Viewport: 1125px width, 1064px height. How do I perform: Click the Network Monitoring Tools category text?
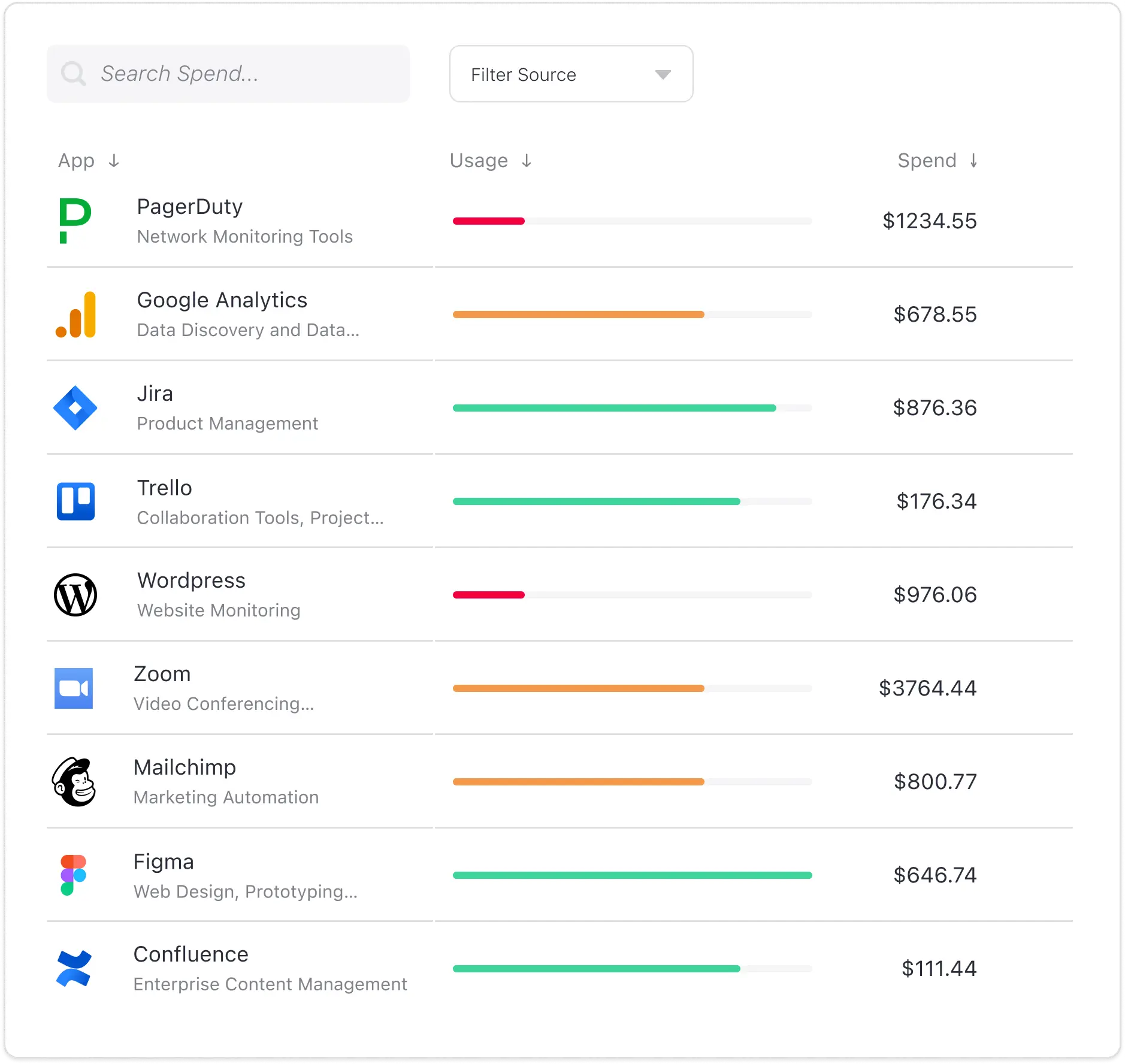pos(245,237)
